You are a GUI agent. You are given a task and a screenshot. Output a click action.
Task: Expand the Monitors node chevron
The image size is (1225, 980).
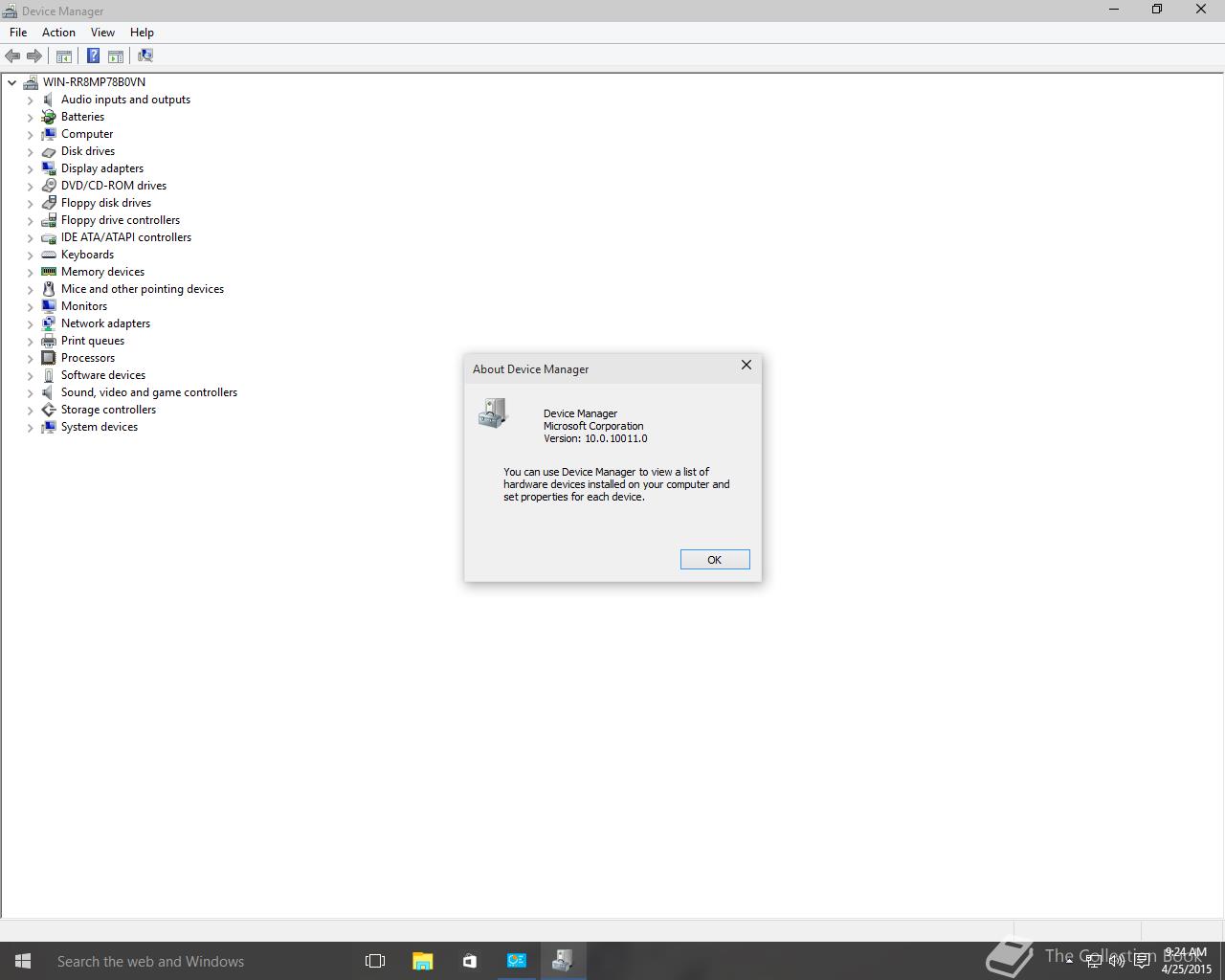[30, 306]
